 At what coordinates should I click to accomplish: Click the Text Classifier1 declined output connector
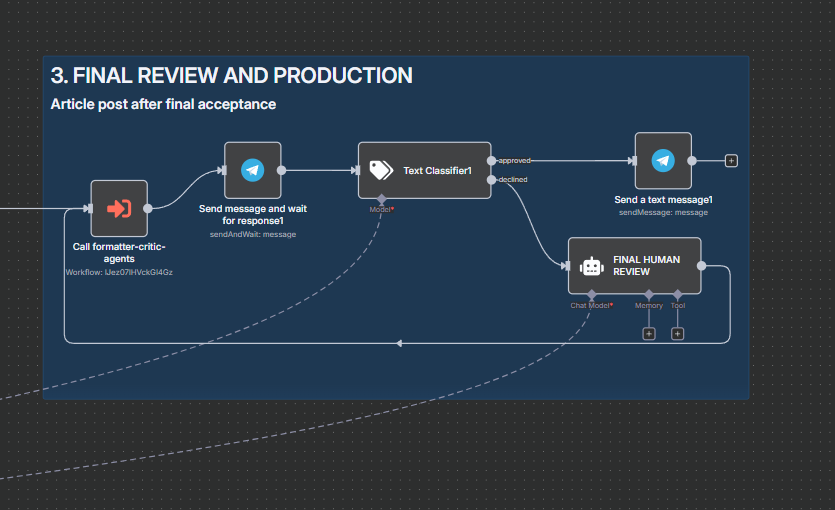(491, 180)
